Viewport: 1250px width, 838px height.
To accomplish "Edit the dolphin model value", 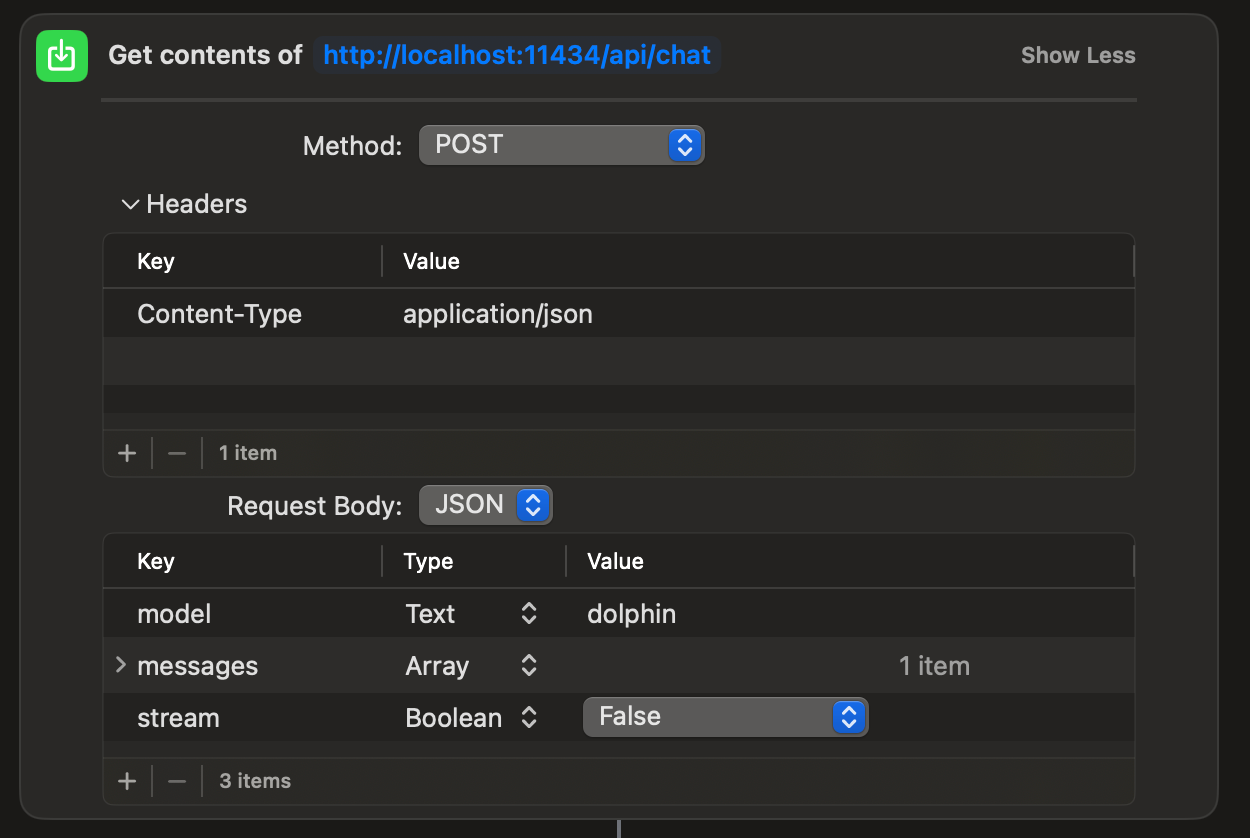I will pyautogui.click(x=631, y=614).
